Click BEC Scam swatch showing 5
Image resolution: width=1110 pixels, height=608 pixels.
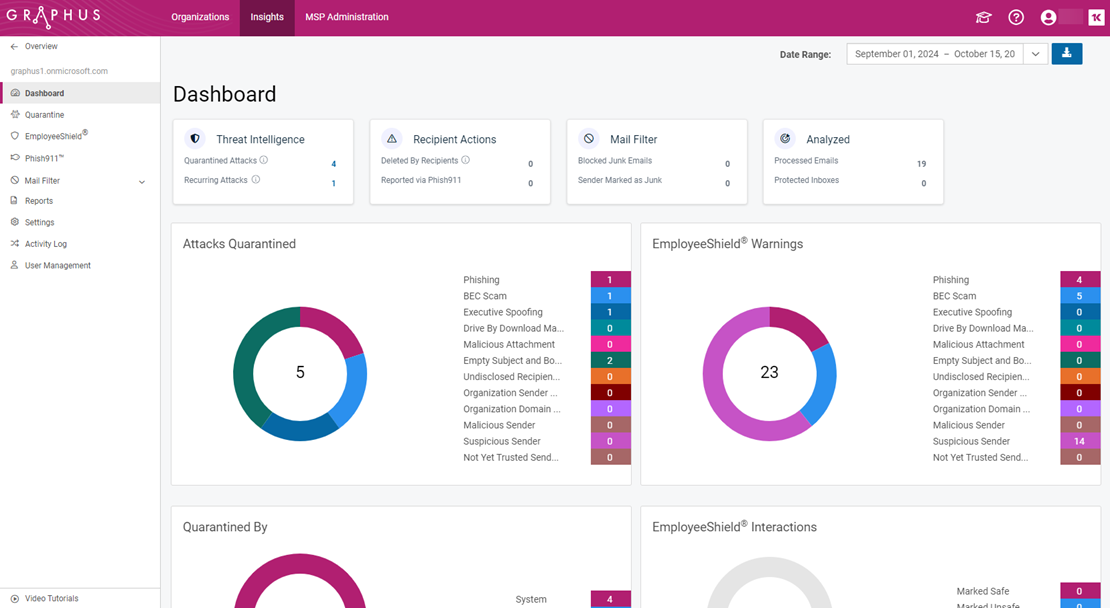tap(1080, 295)
